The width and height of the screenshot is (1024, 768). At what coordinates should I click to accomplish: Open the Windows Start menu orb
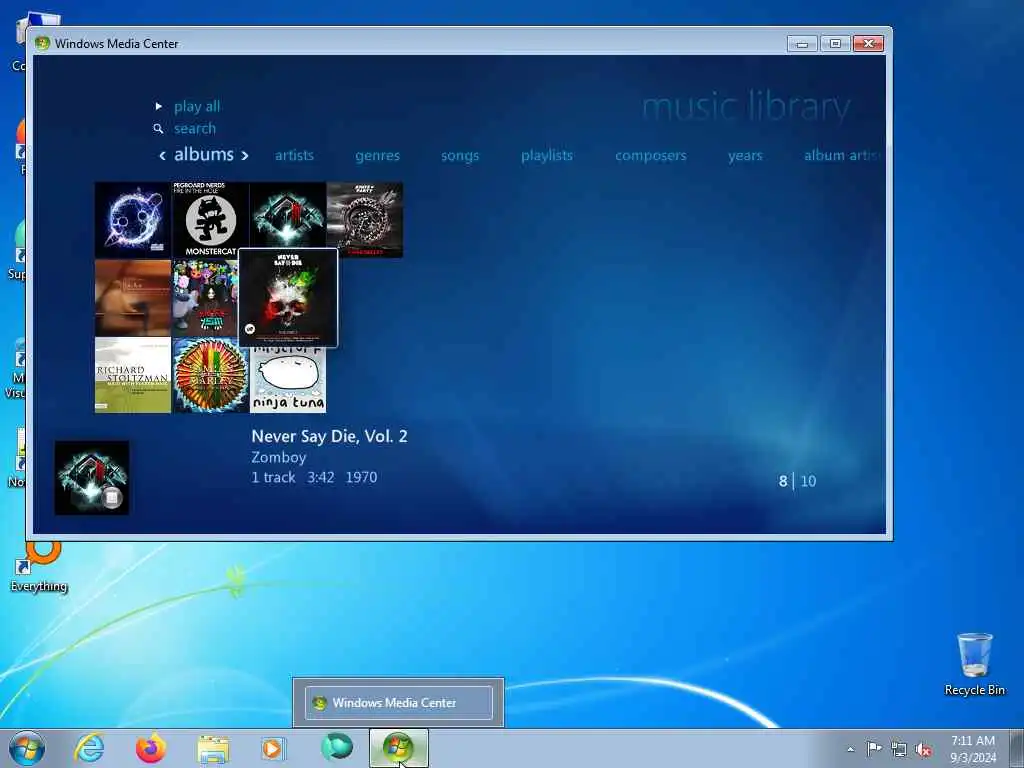point(27,748)
